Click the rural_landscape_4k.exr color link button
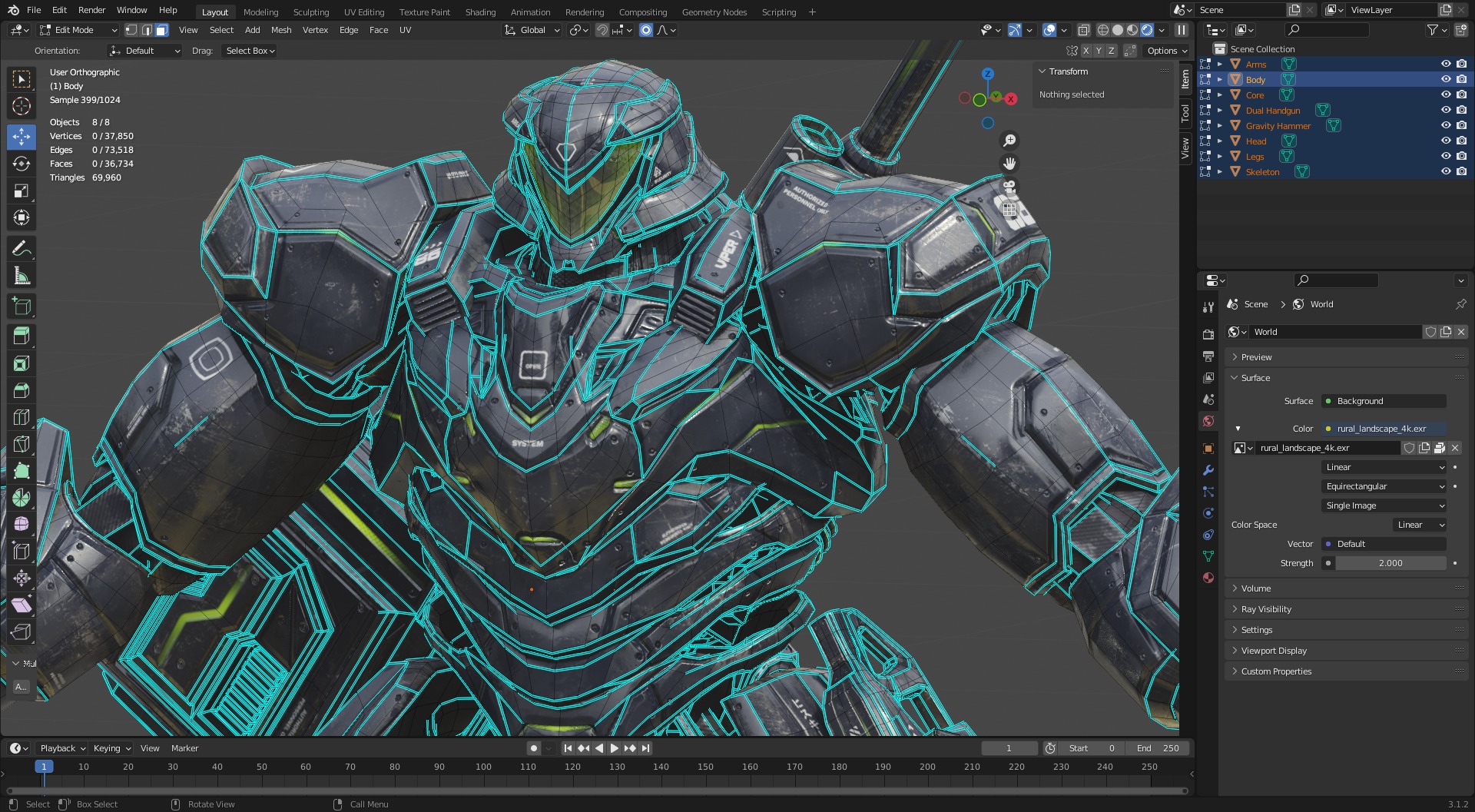Screen dimensions: 1475x812 point(1384,429)
